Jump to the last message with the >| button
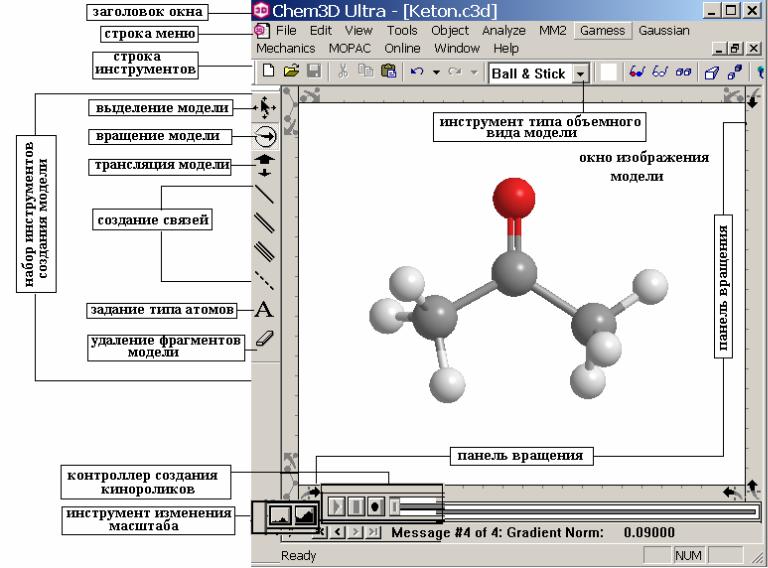 pyautogui.click(x=374, y=532)
